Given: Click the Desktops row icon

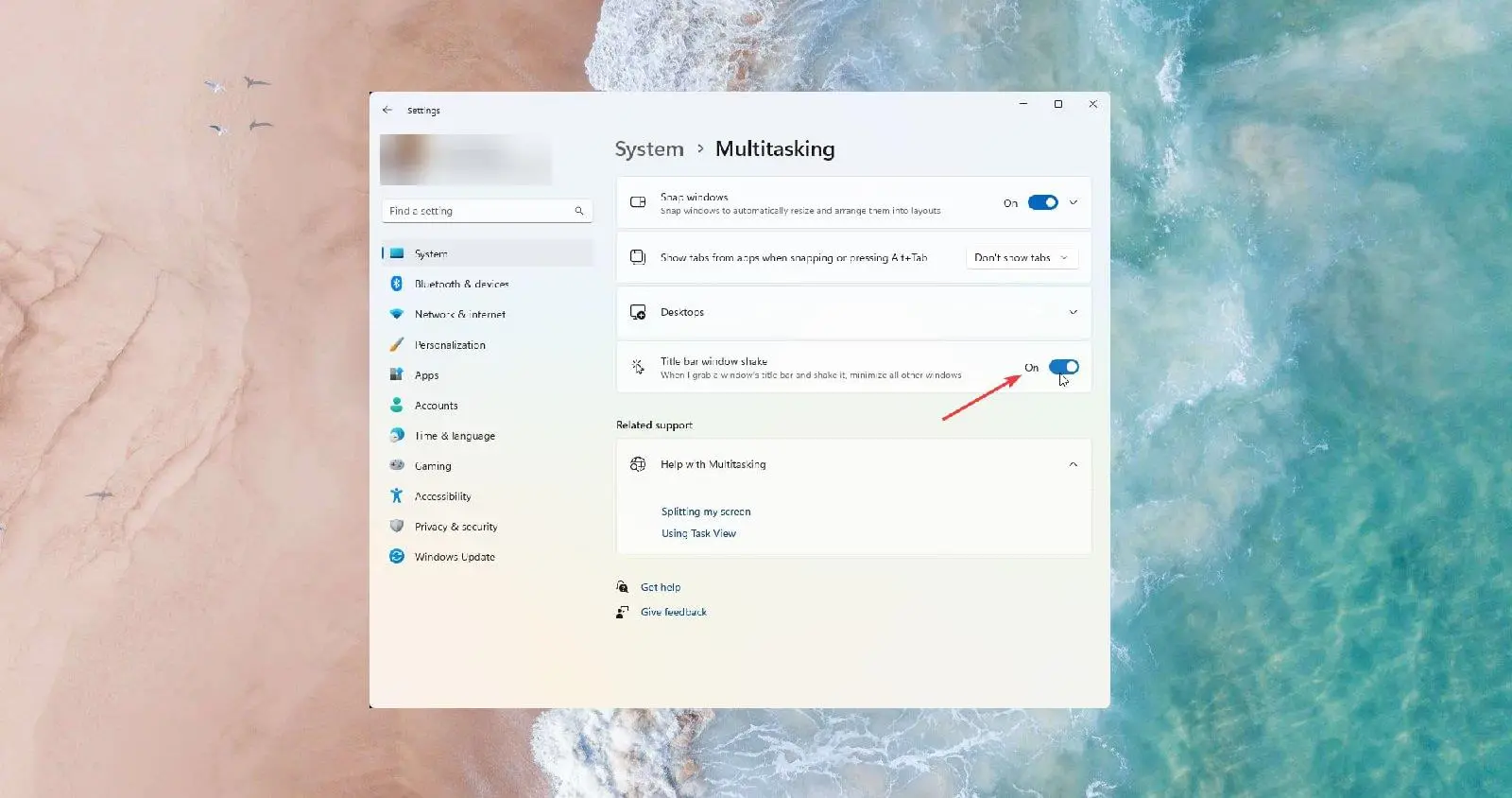Looking at the screenshot, I should tap(638, 312).
